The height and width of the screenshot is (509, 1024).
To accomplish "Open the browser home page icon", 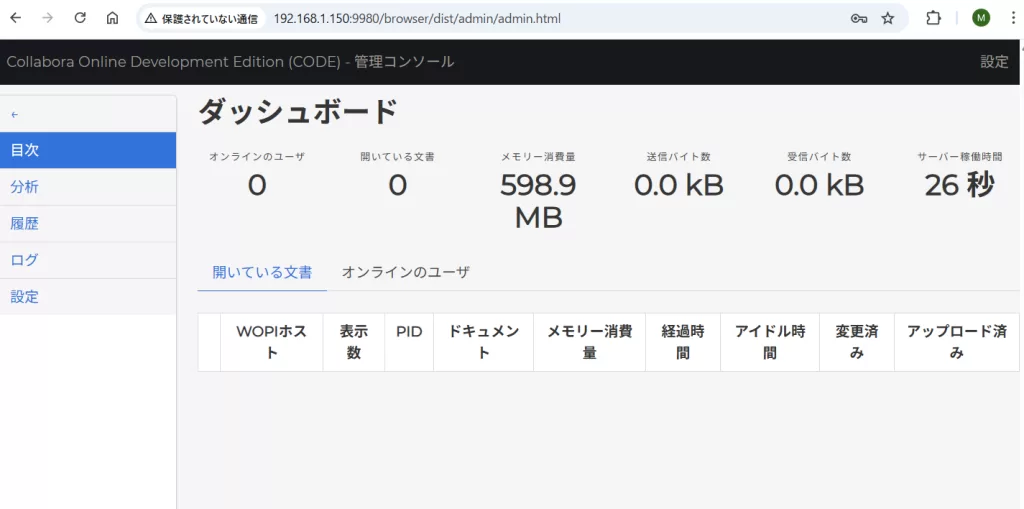I will click(112, 18).
